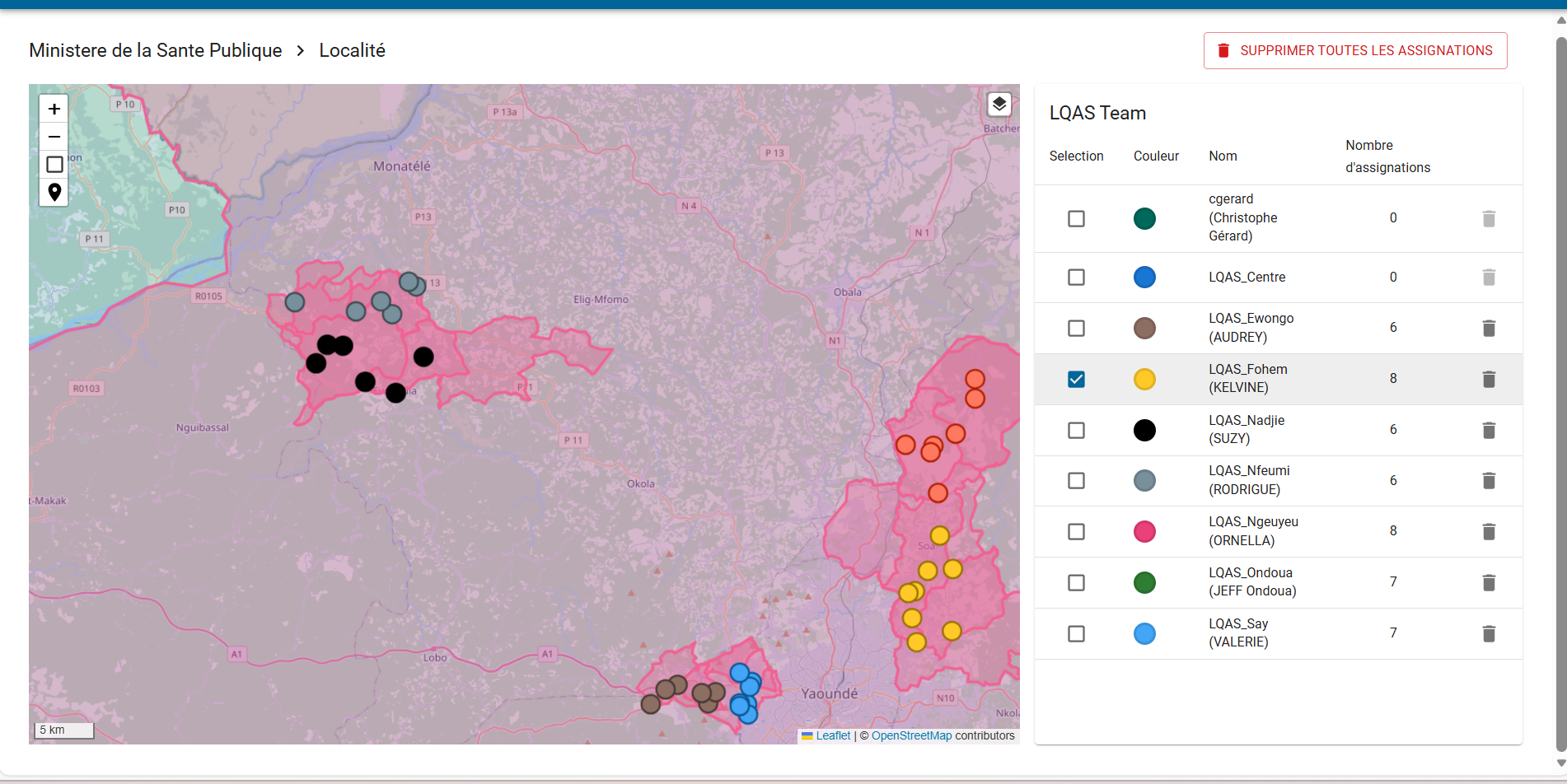The width and height of the screenshot is (1567, 784).
Task: Zoom out on the map
Action: [54, 137]
